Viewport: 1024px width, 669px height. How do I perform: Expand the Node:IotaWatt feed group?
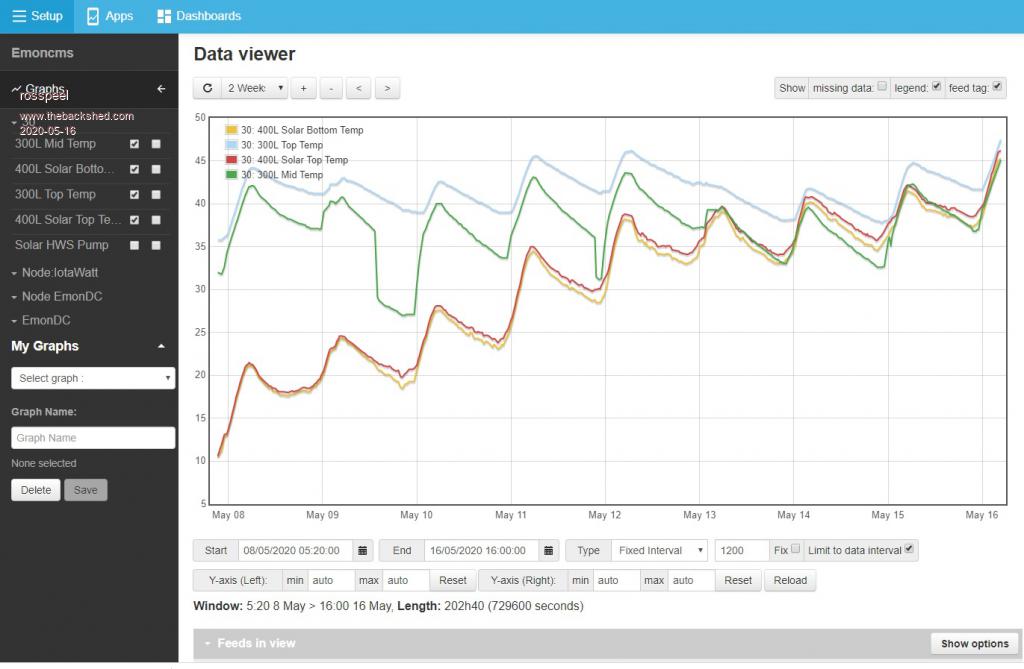pyautogui.click(x=60, y=272)
